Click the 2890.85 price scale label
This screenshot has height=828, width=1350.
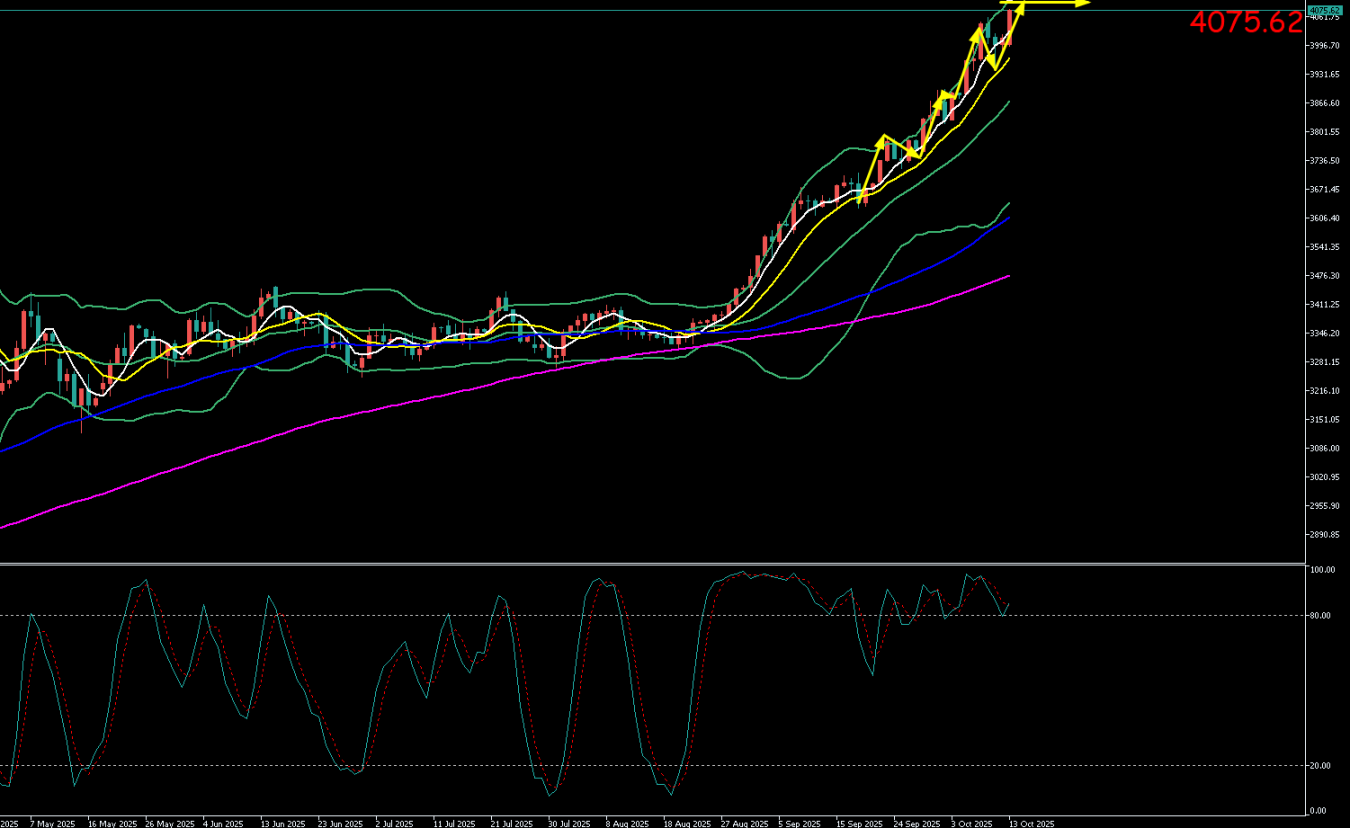click(x=1325, y=535)
